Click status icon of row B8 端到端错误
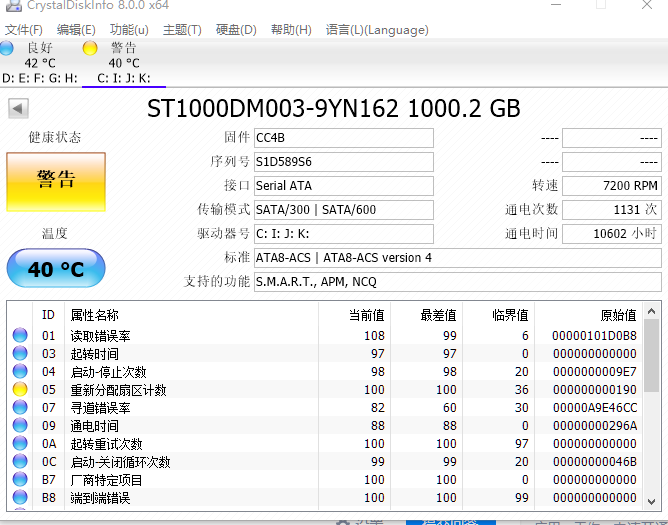668x525 pixels. pyautogui.click(x=20, y=497)
